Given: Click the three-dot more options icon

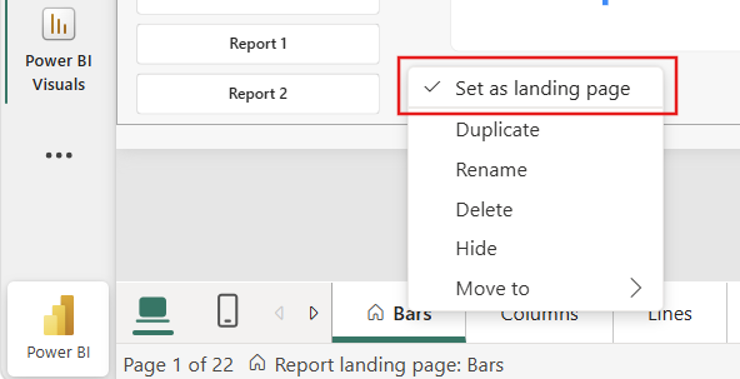Looking at the screenshot, I should (59, 155).
